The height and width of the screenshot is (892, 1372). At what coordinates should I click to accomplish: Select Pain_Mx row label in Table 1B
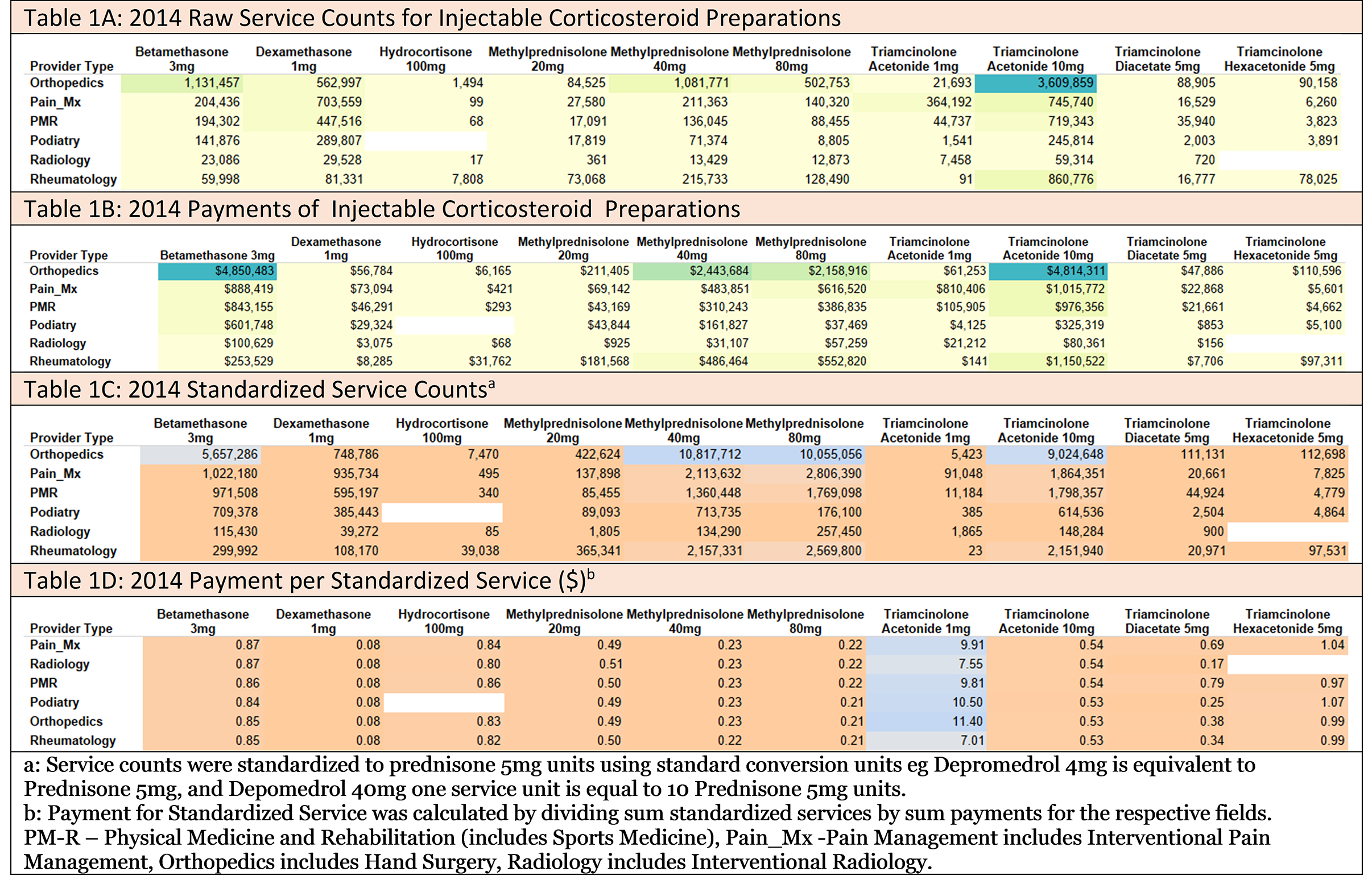(x=53, y=289)
